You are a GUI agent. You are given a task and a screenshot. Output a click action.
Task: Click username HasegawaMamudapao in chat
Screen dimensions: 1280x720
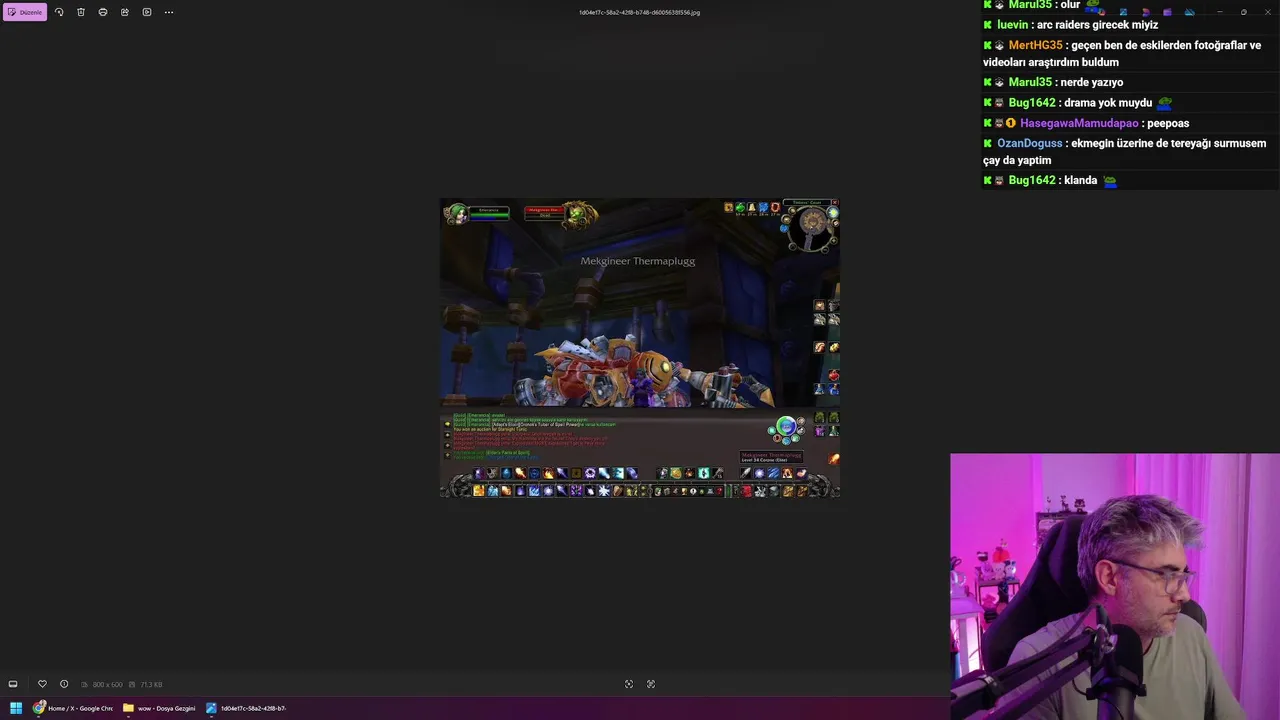coord(1079,123)
